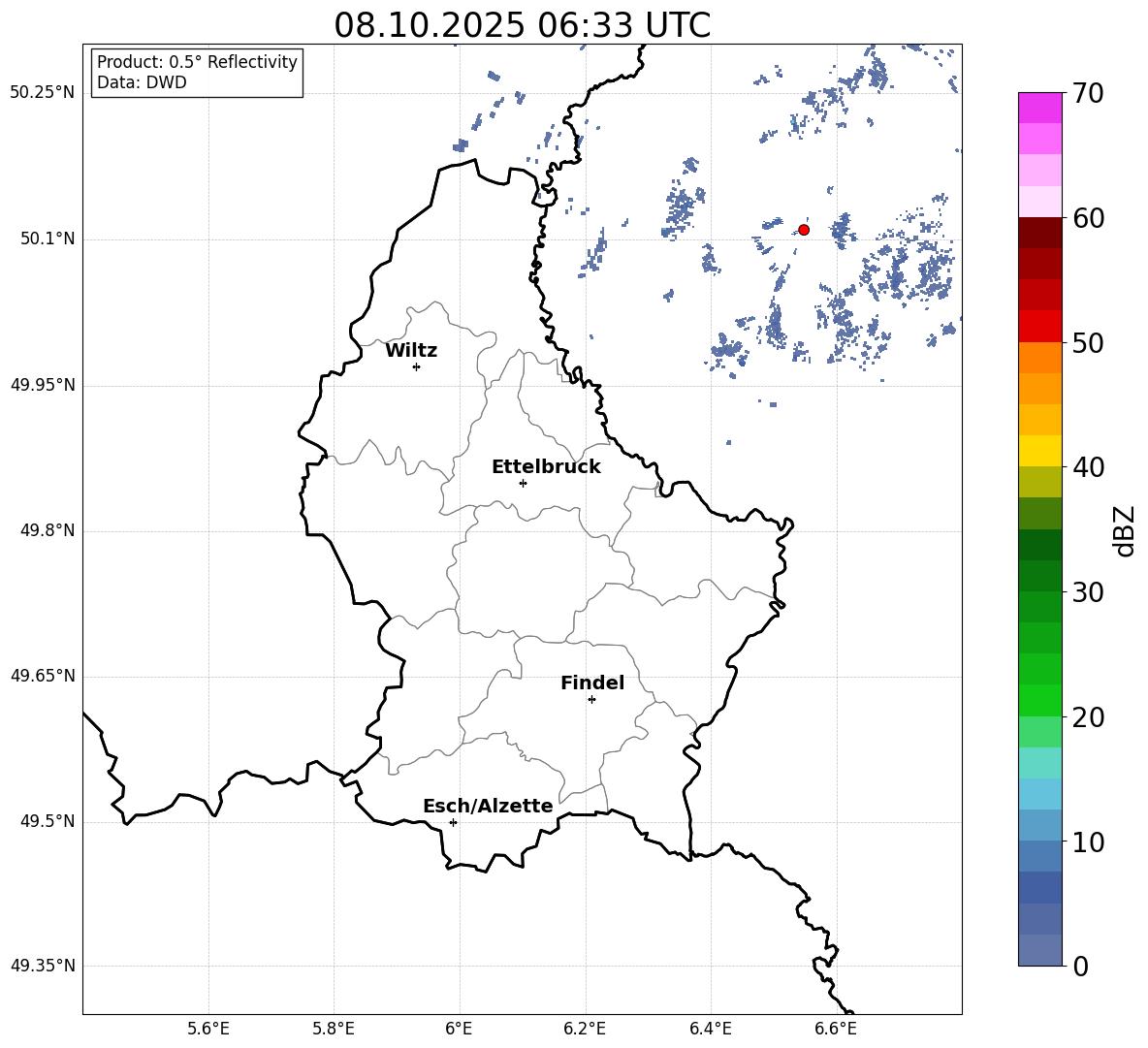The width and height of the screenshot is (1148, 1048).
Task: Pick the slate blue swatch at colorbar bottom
Action: (1040, 950)
